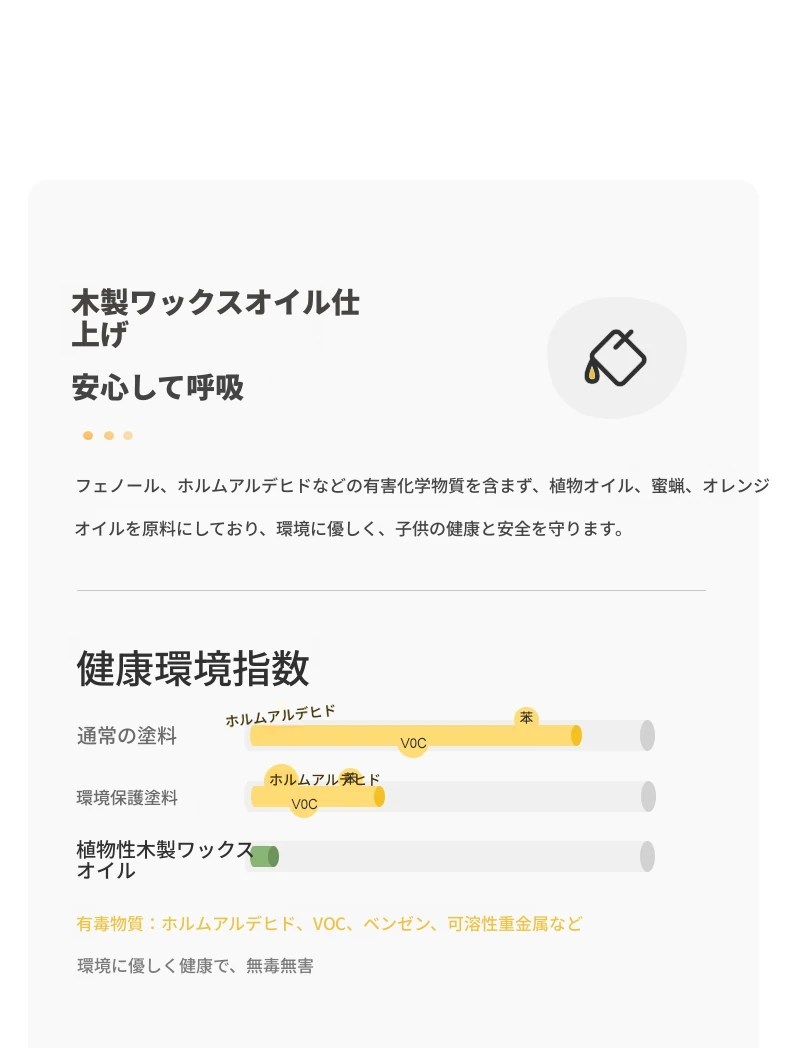Viewport: 790px width, 1048px height.
Task: Click the paint bucket icon
Action: point(616,358)
